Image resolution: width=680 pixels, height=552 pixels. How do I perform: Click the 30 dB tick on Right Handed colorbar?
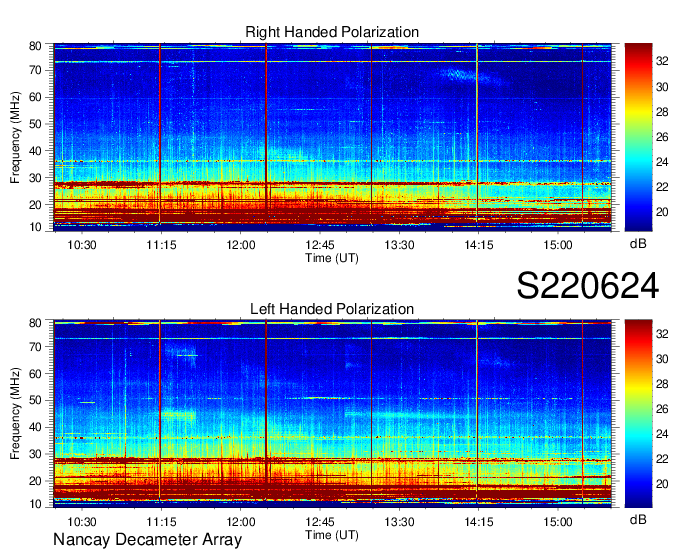point(662,87)
